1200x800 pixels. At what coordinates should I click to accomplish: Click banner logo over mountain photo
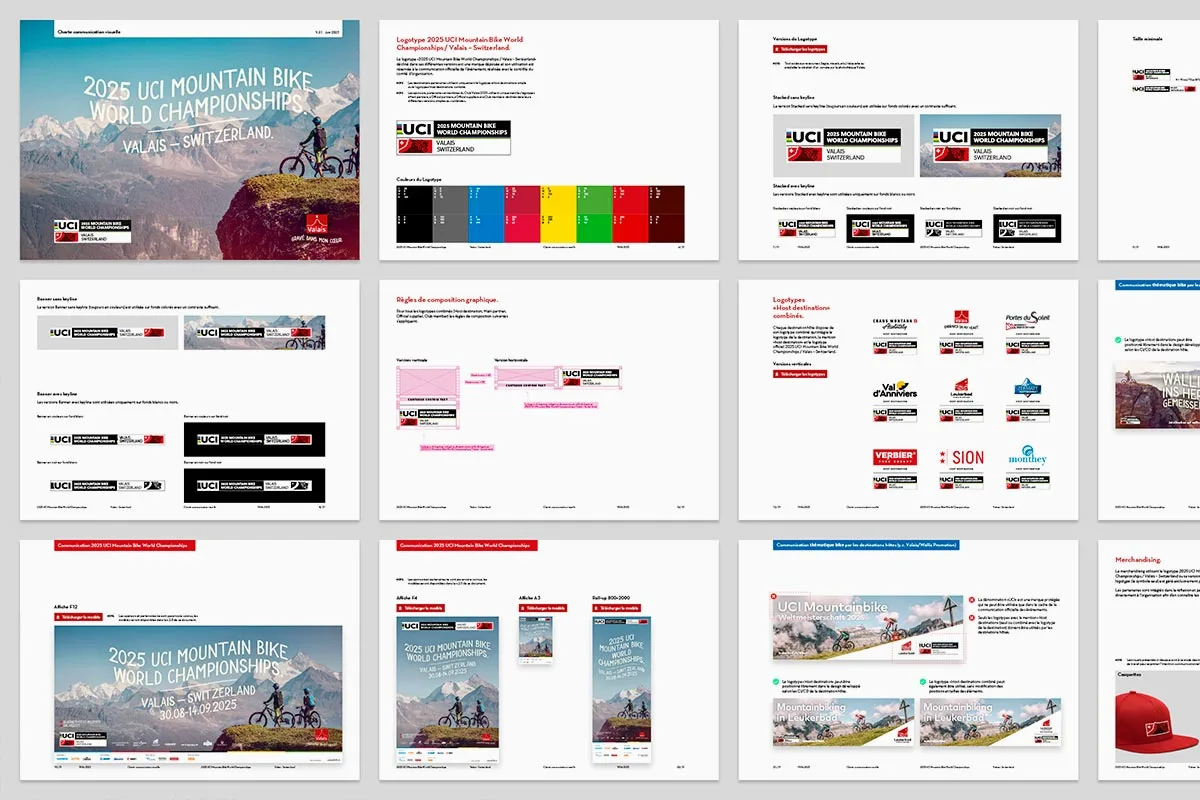(x=255, y=333)
